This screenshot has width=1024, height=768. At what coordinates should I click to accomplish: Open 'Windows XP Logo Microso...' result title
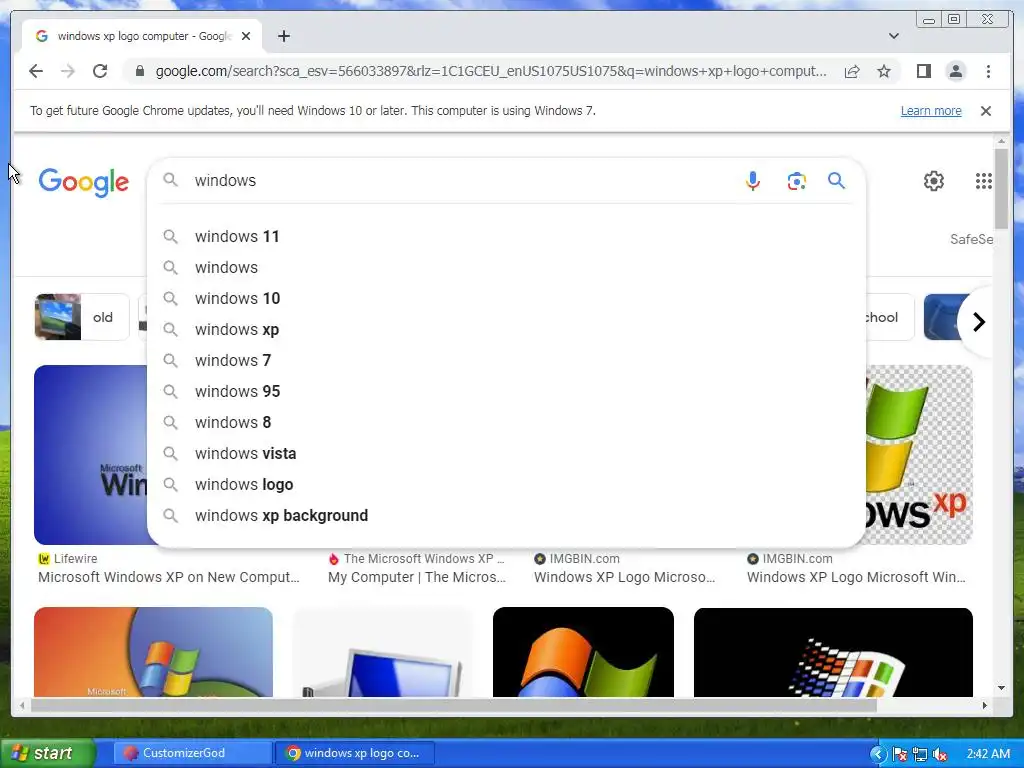click(624, 577)
